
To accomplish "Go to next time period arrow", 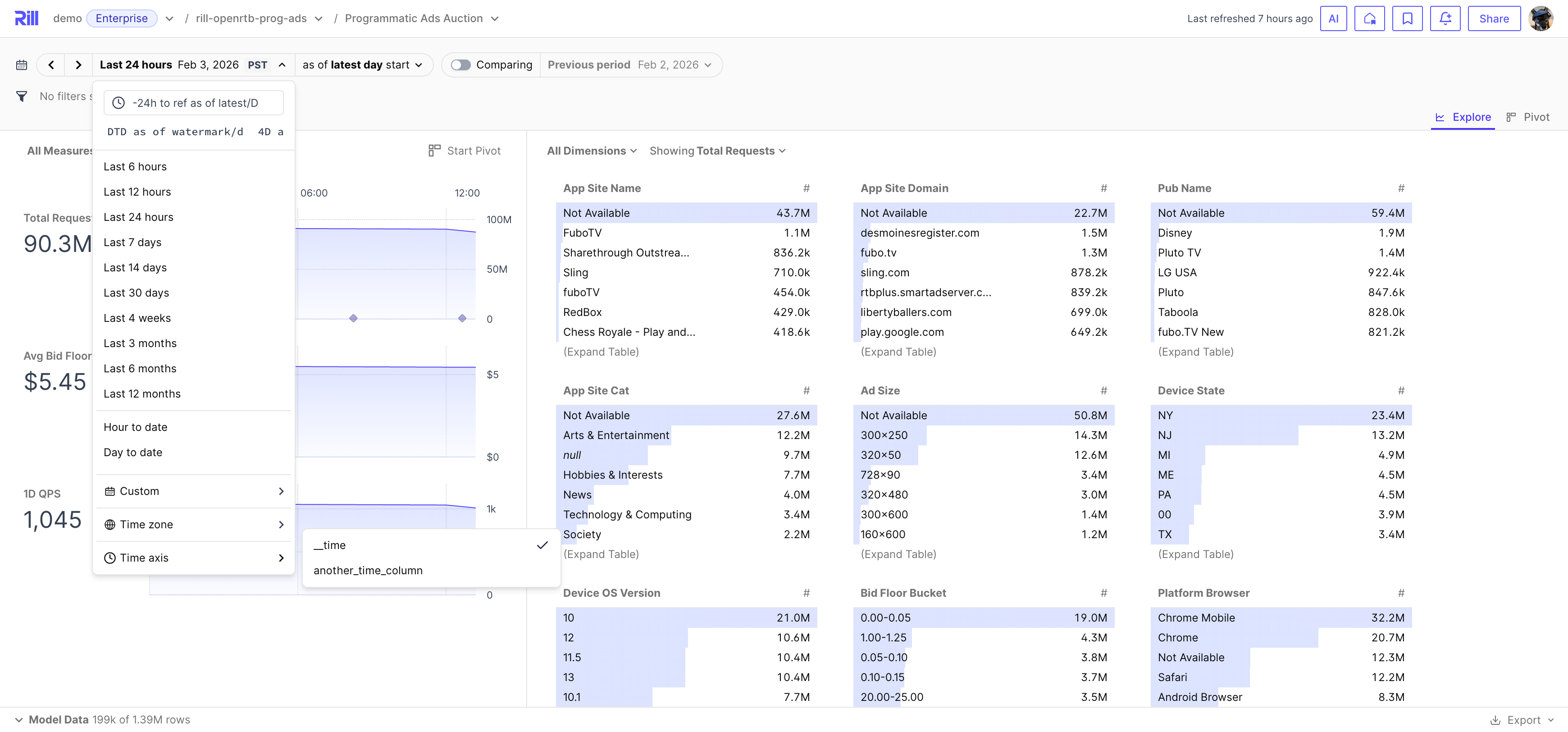I will pyautogui.click(x=78, y=64).
